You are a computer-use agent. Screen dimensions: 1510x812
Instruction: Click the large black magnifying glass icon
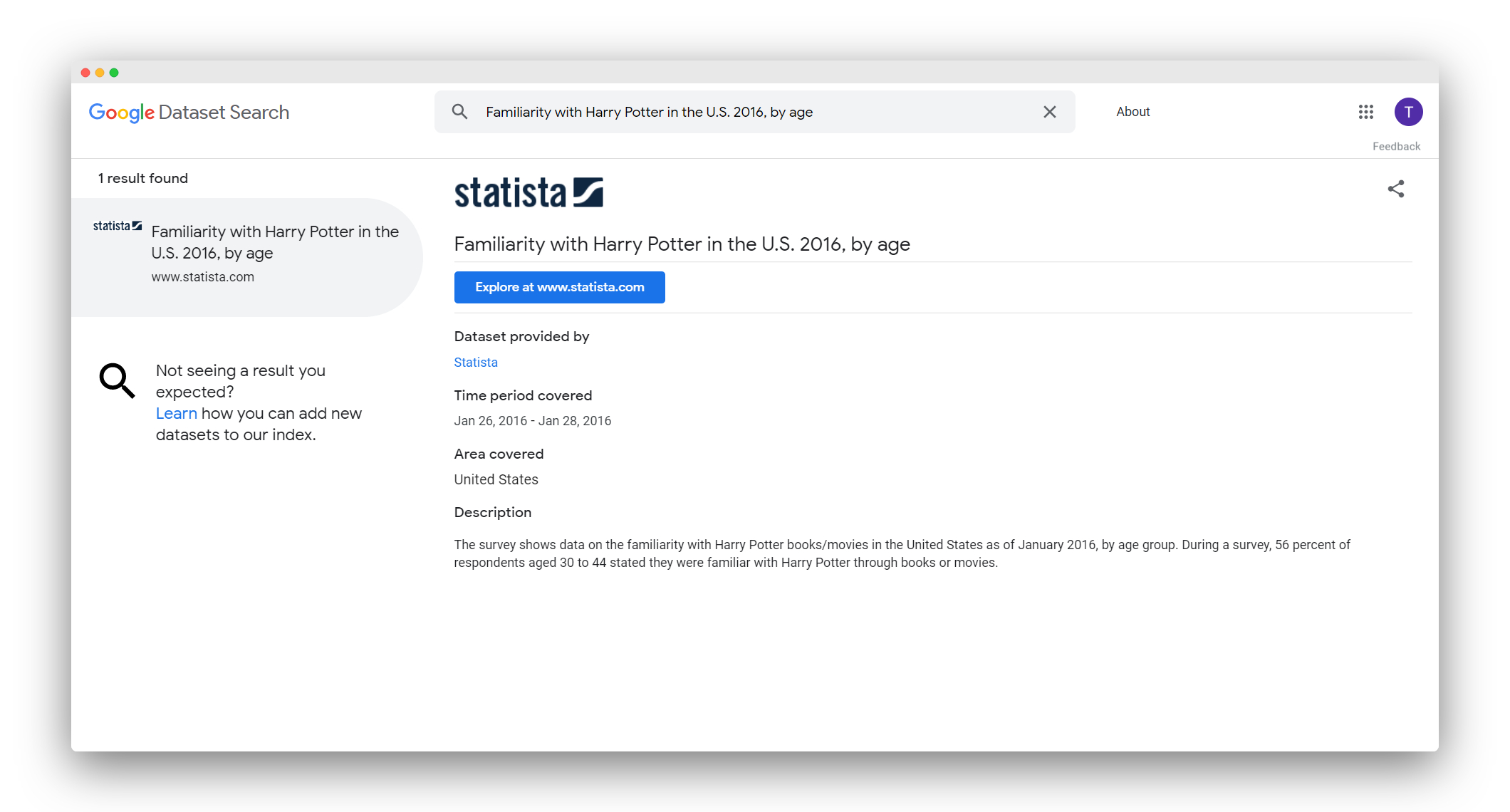[x=117, y=380]
